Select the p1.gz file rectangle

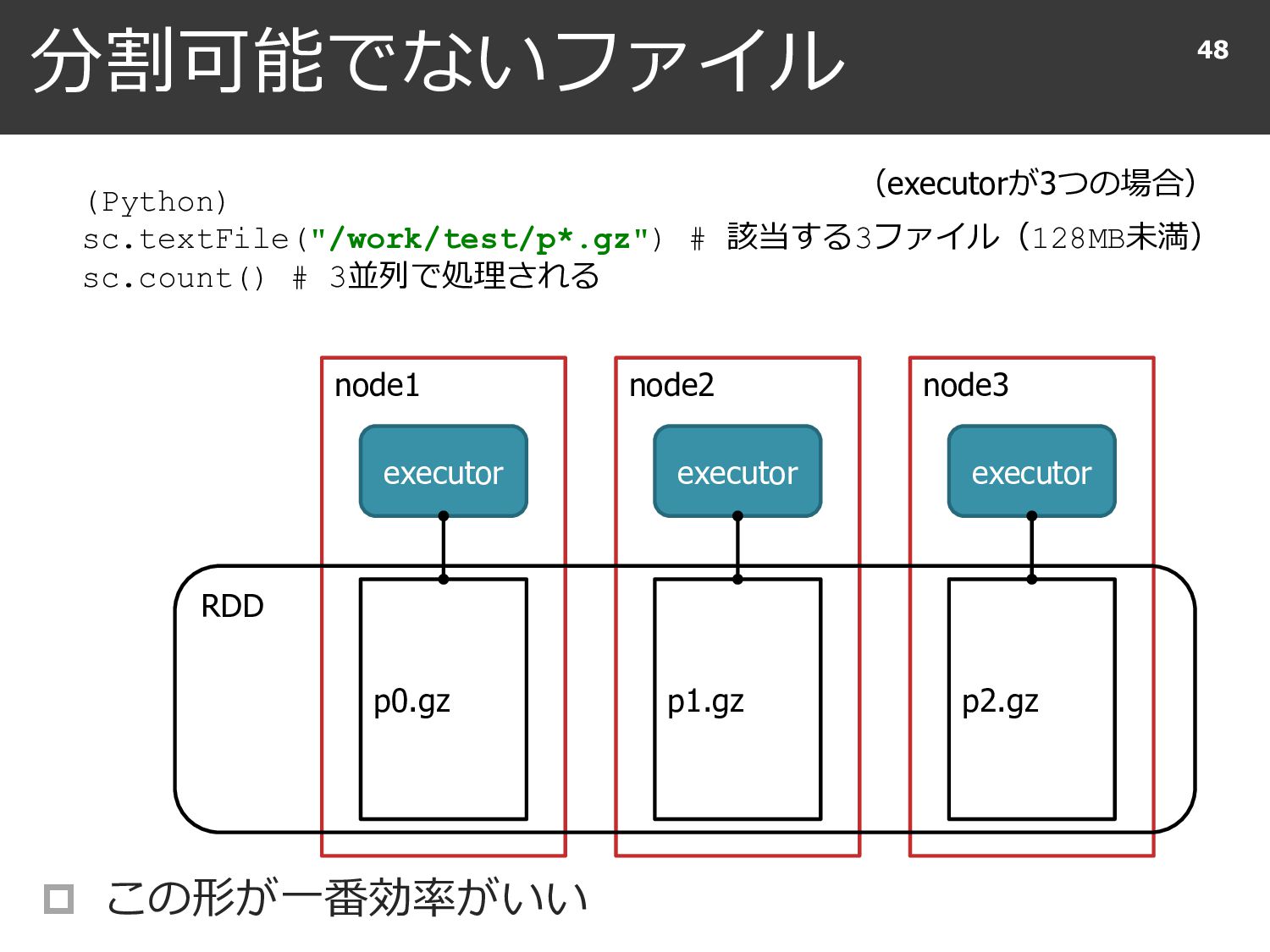coord(737,699)
